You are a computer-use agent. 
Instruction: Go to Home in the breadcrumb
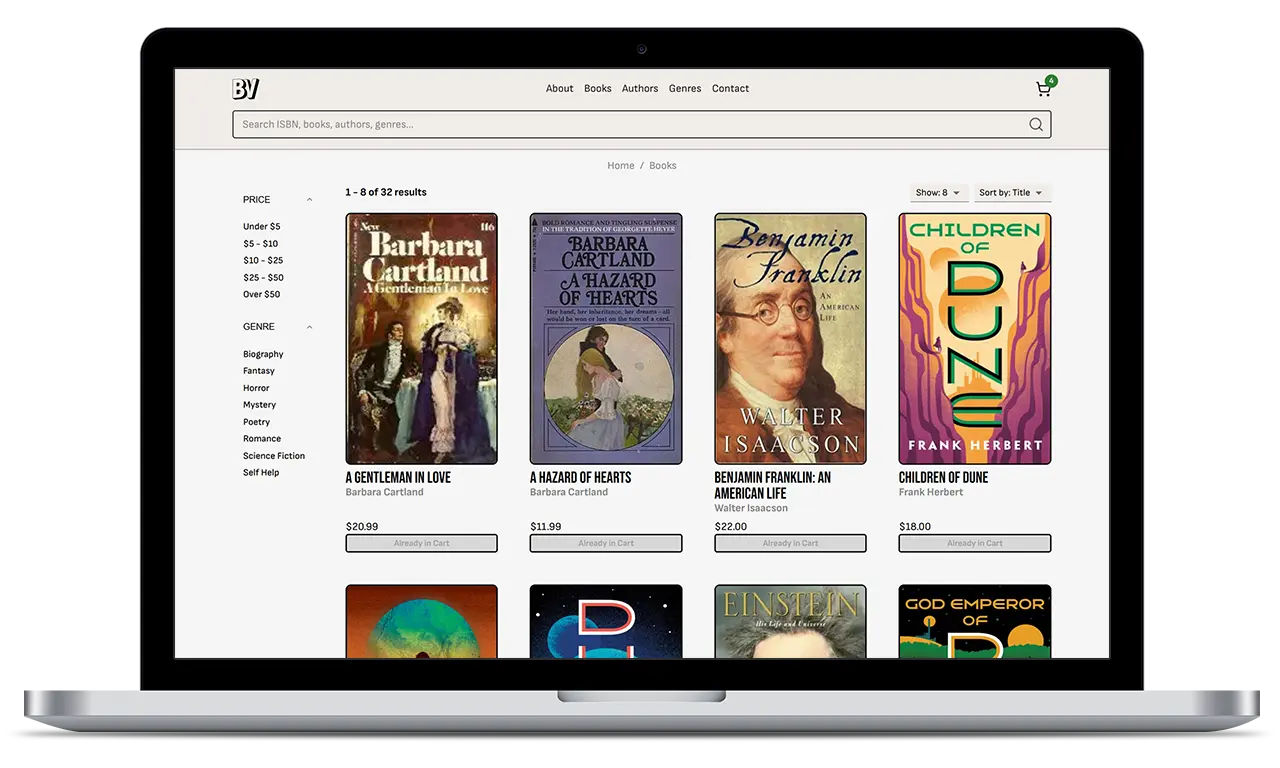tap(621, 166)
